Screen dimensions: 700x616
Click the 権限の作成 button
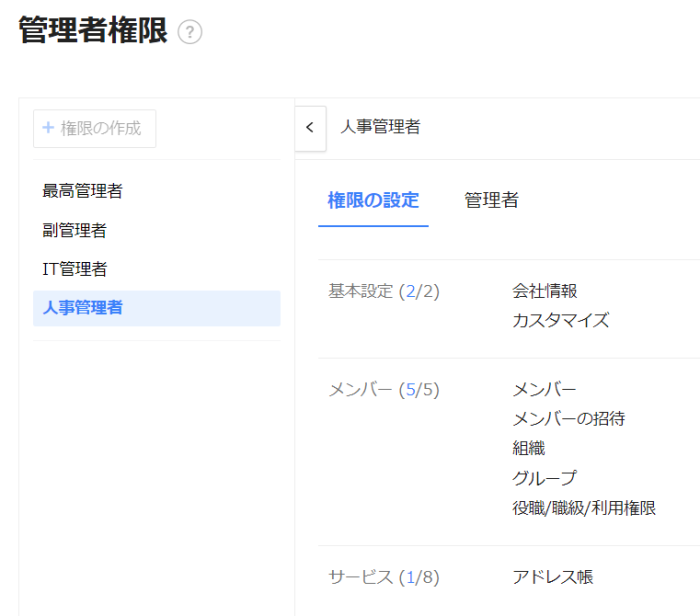click(95, 129)
